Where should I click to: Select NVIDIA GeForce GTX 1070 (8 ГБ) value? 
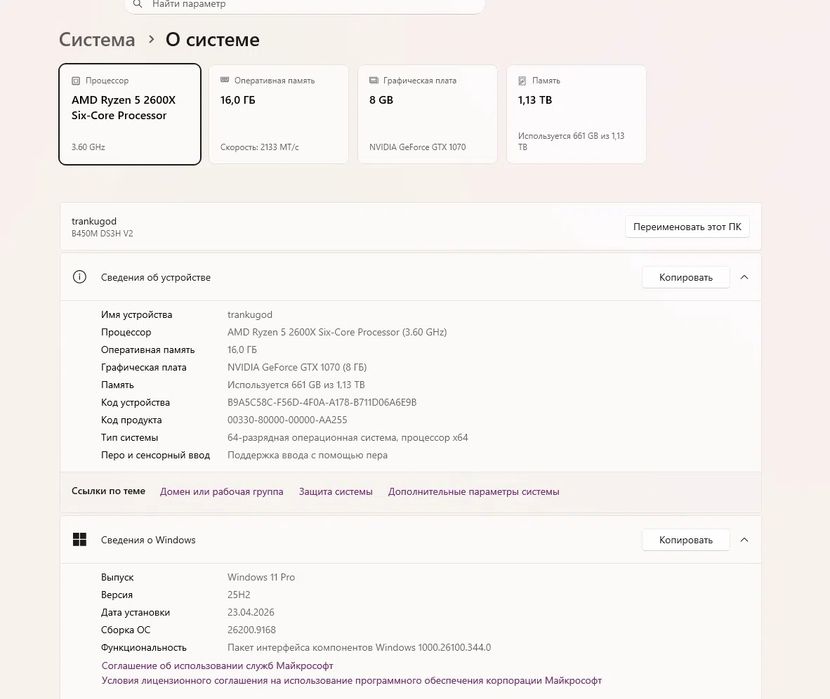pyautogui.click(x=297, y=367)
